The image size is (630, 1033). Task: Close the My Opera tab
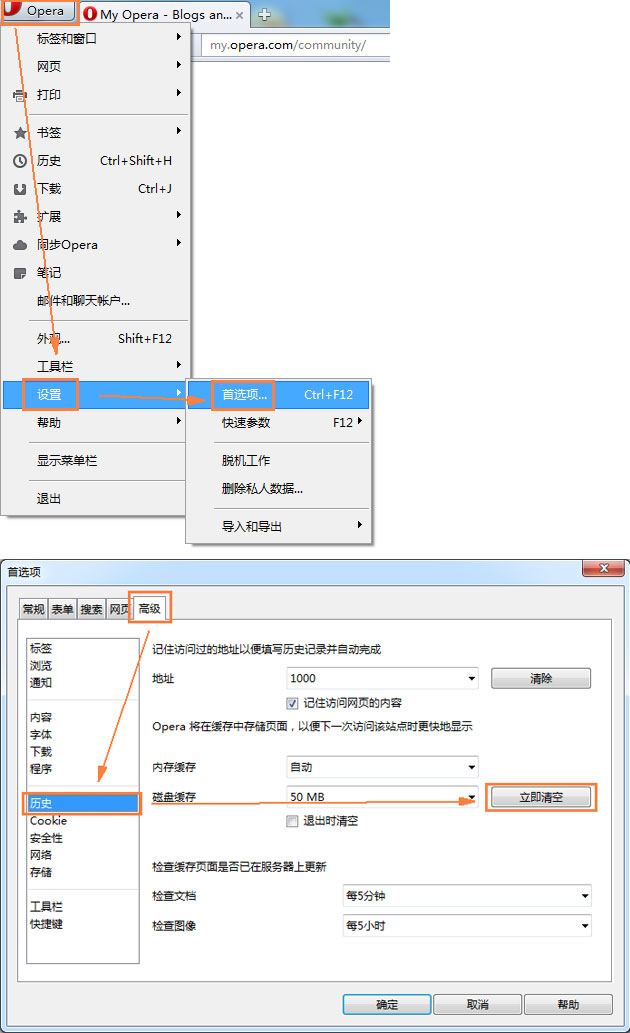(x=239, y=15)
